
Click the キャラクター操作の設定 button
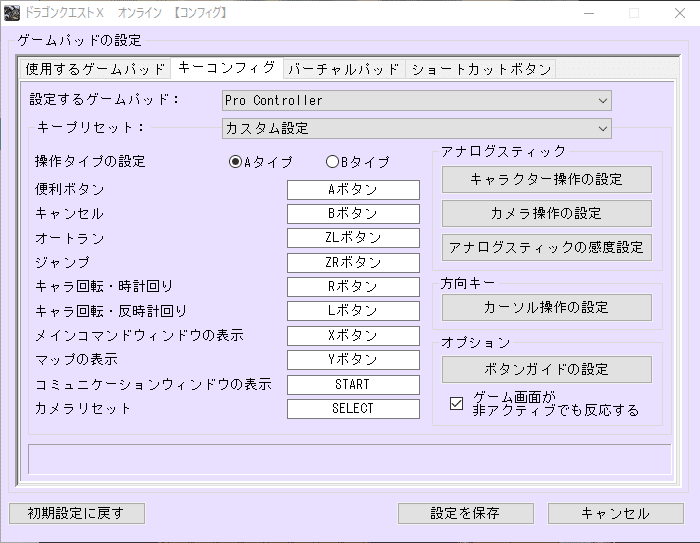click(x=547, y=180)
